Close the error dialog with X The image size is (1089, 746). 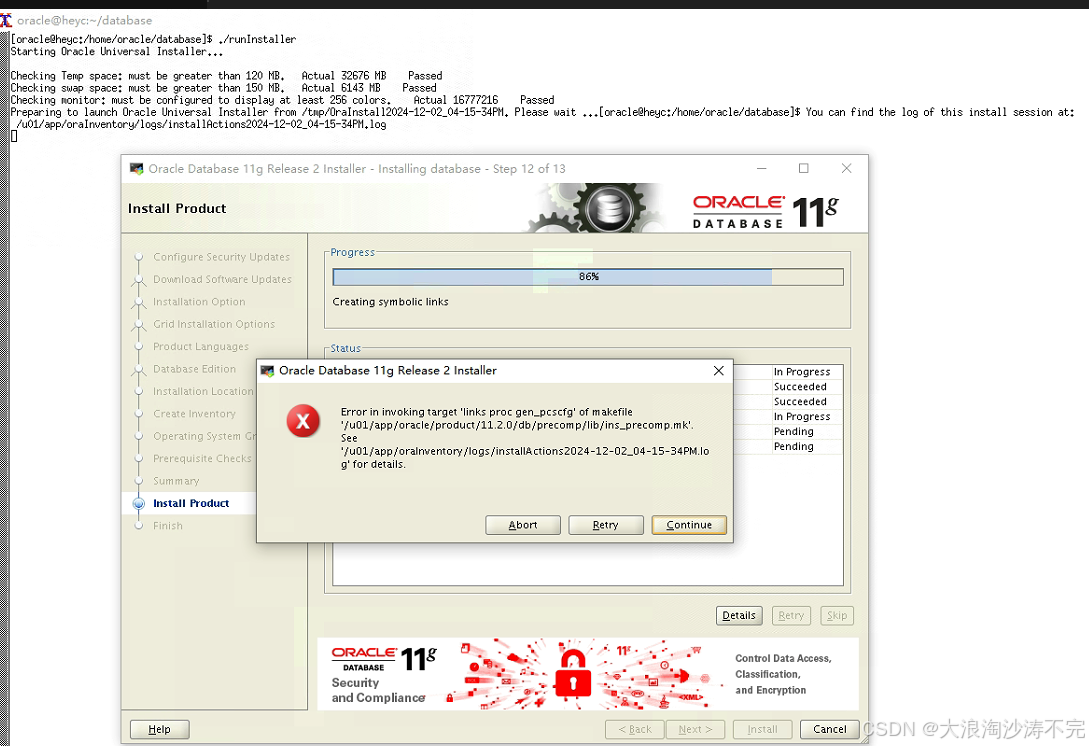[x=718, y=370]
